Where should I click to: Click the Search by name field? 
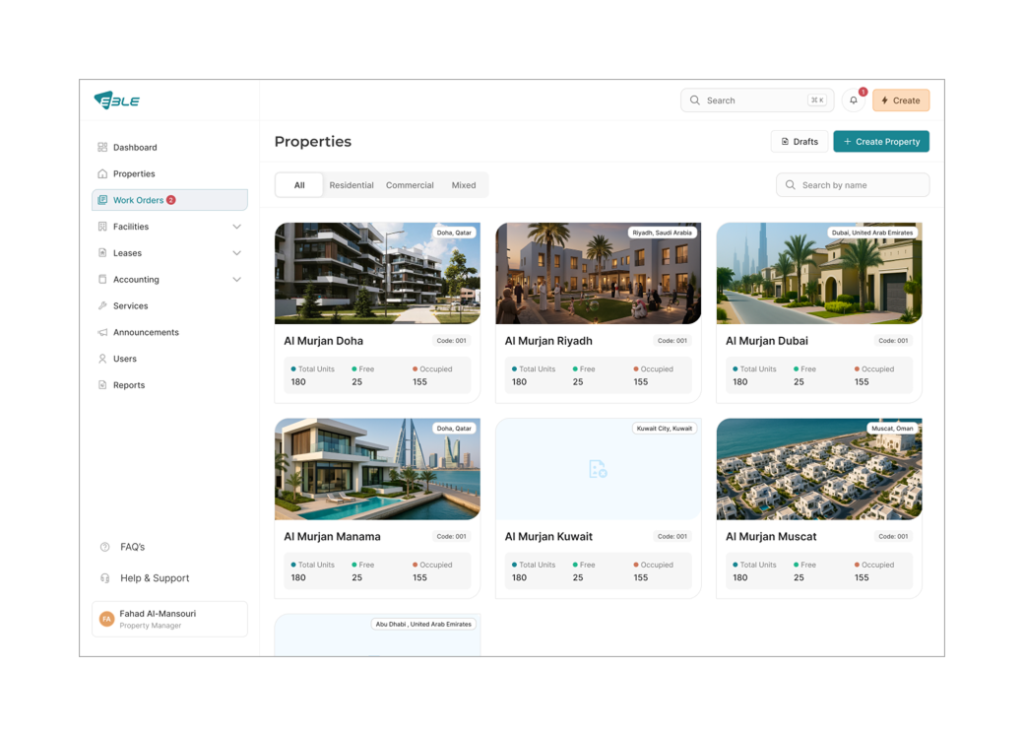[x=853, y=185]
